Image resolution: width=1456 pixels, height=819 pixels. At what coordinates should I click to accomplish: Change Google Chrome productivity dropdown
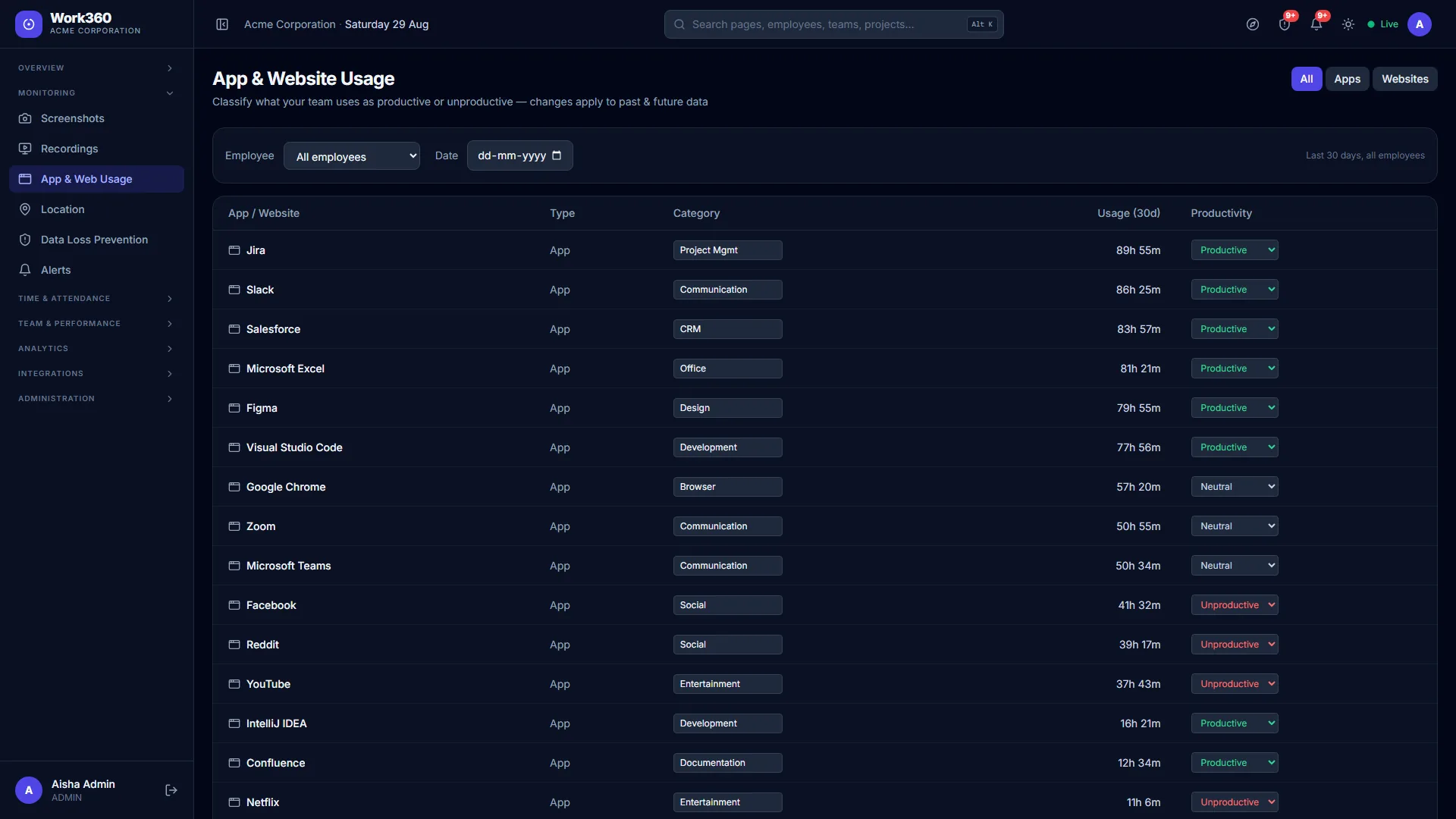[x=1235, y=487]
